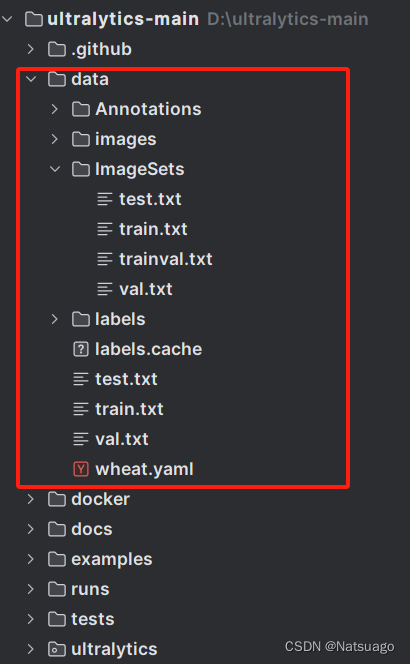Click the ImageSets folder icon
Screen dimensions: 410x664
click(x=81, y=169)
